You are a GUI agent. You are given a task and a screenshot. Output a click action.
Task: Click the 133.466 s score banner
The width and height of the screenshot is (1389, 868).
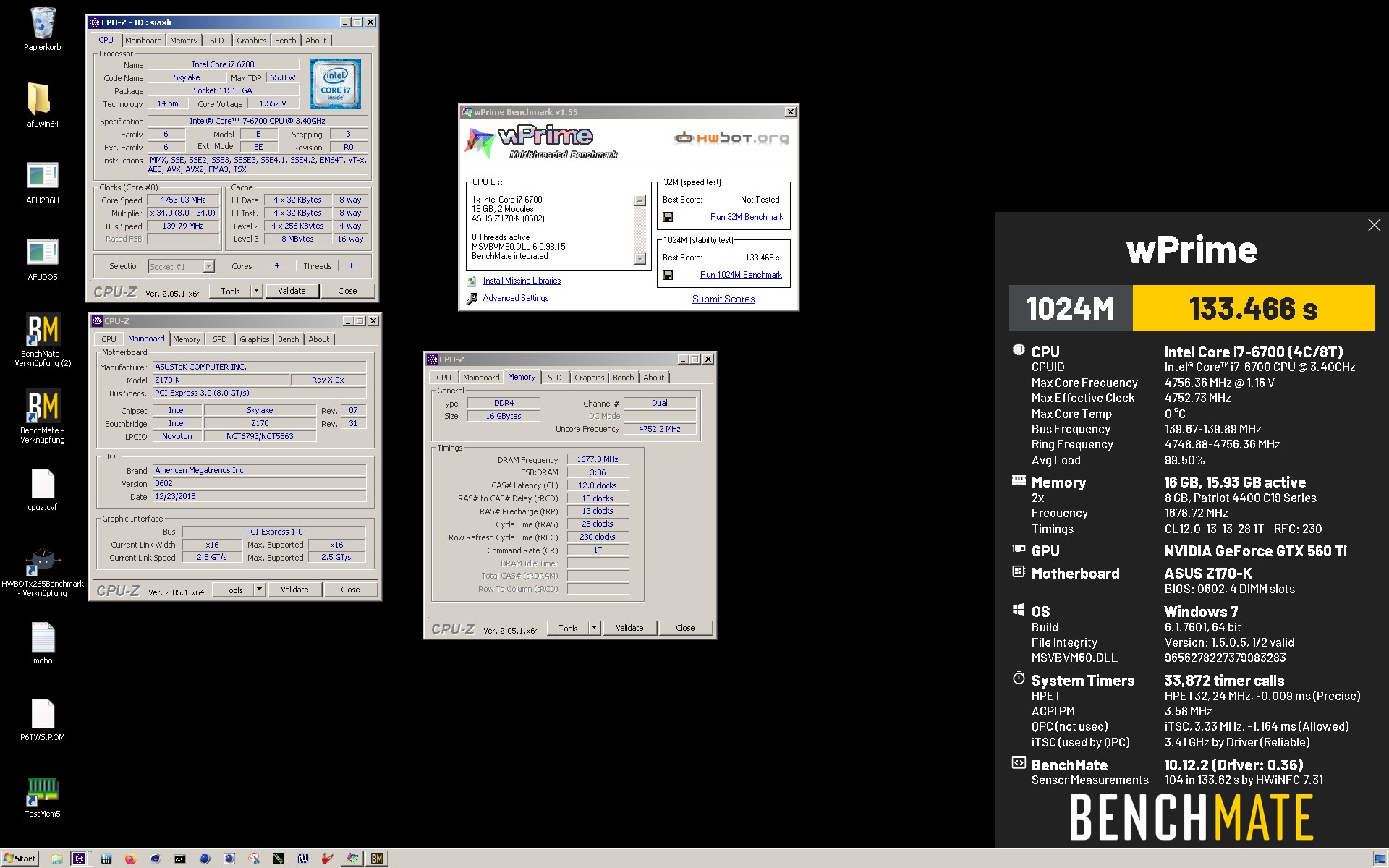point(1254,308)
